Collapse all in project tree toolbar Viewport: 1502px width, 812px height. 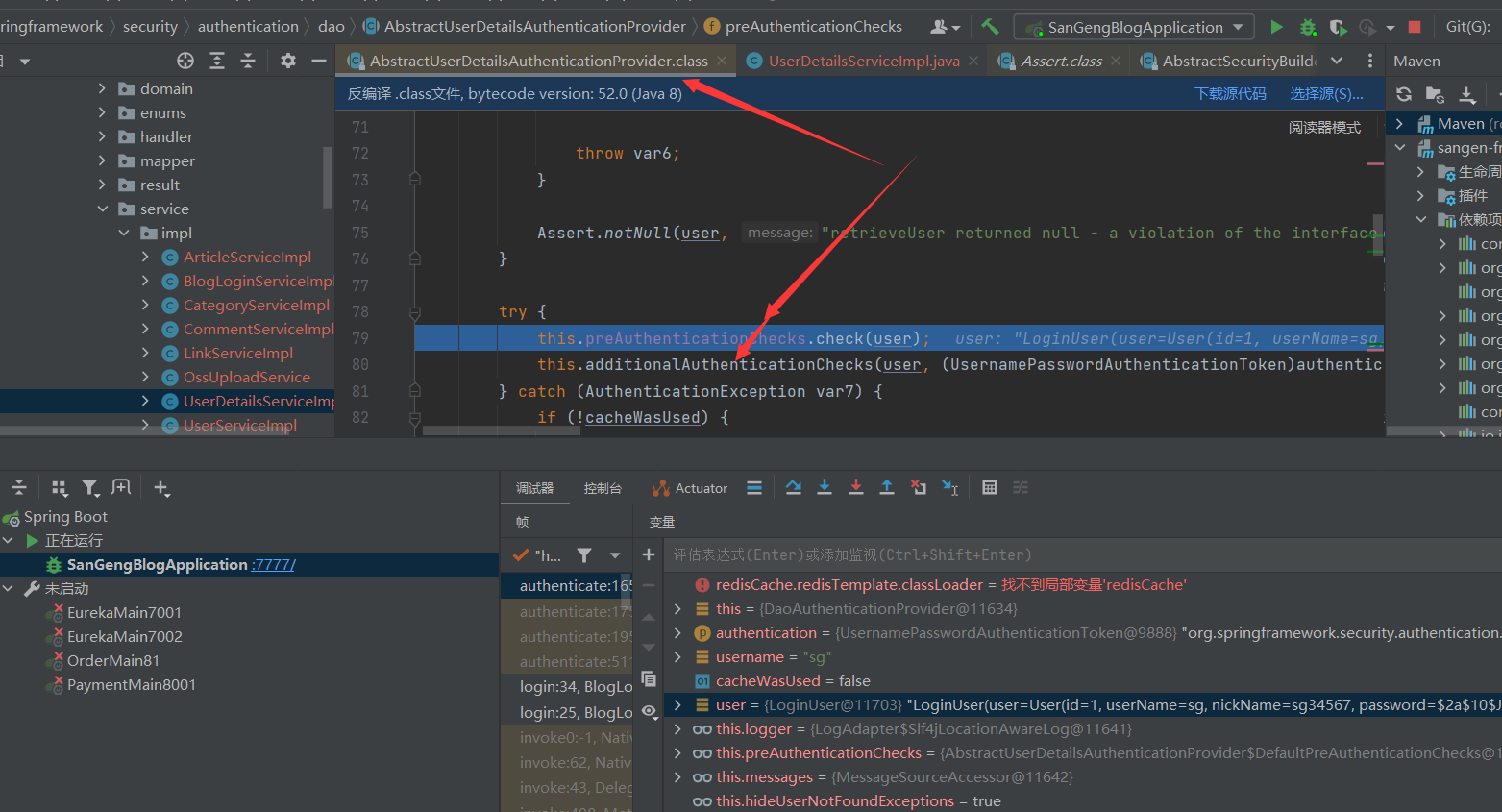point(248,61)
